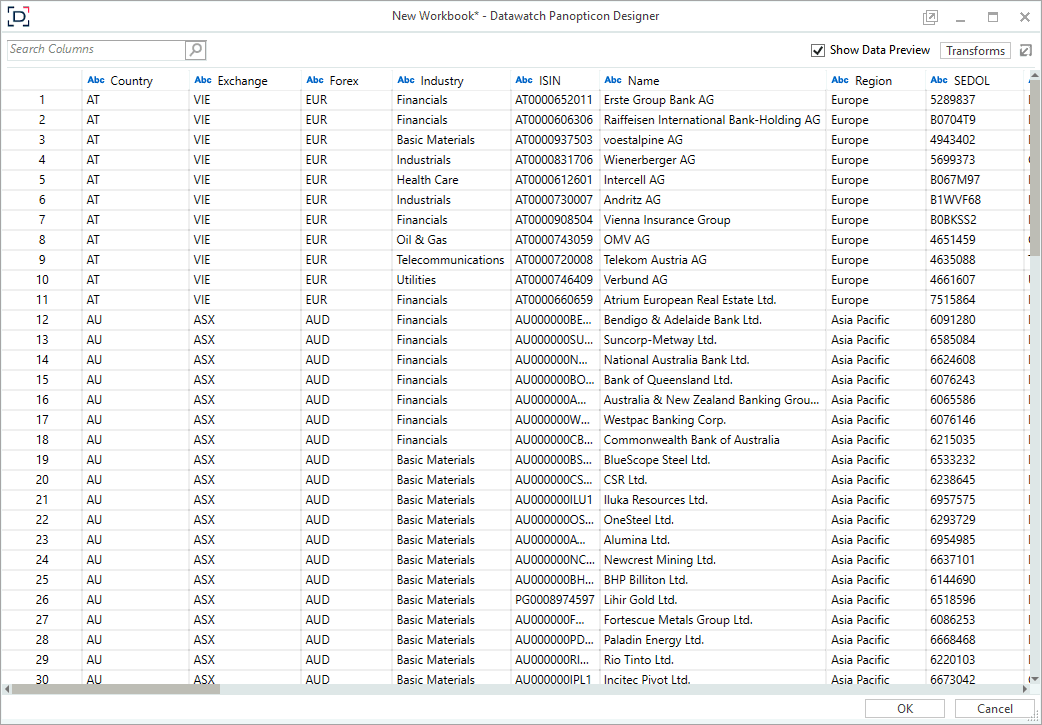1042x725 pixels.
Task: Uncheck the Show Data Preview checkbox
Action: 818,50
